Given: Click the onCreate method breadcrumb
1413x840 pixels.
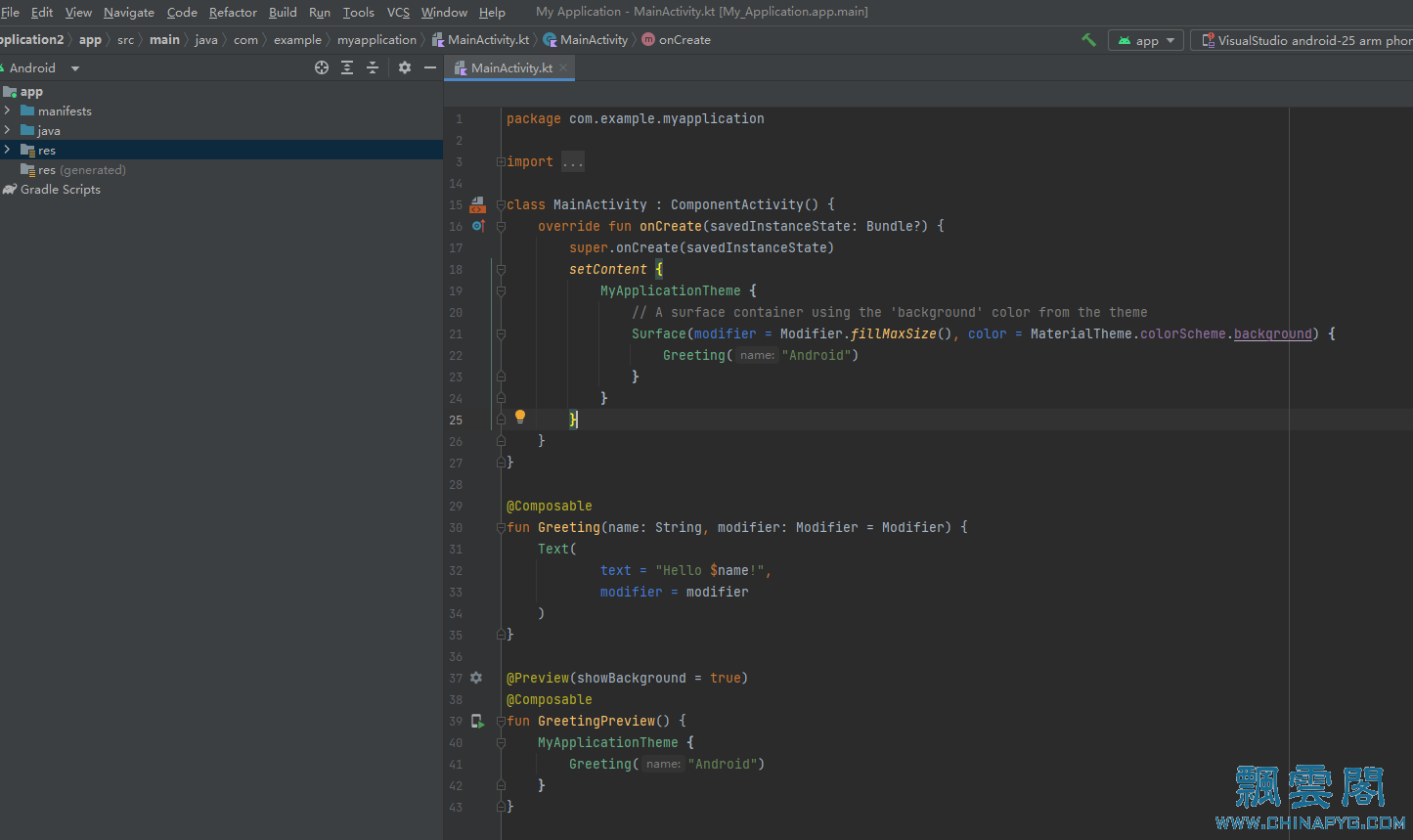Looking at the screenshot, I should click(676, 40).
